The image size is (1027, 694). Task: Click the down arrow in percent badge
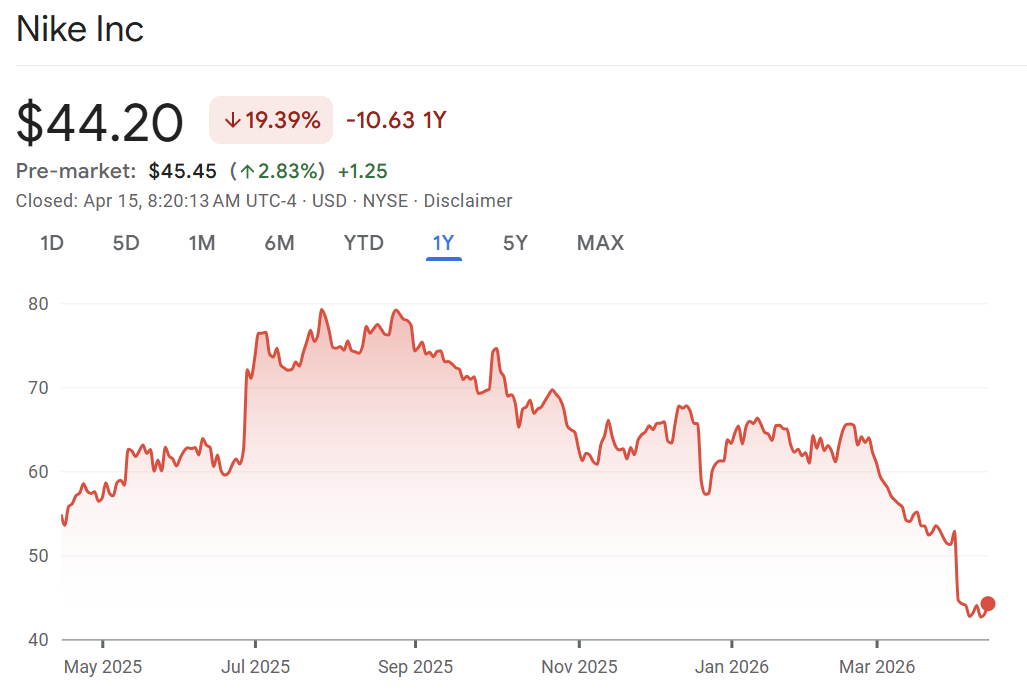point(232,121)
